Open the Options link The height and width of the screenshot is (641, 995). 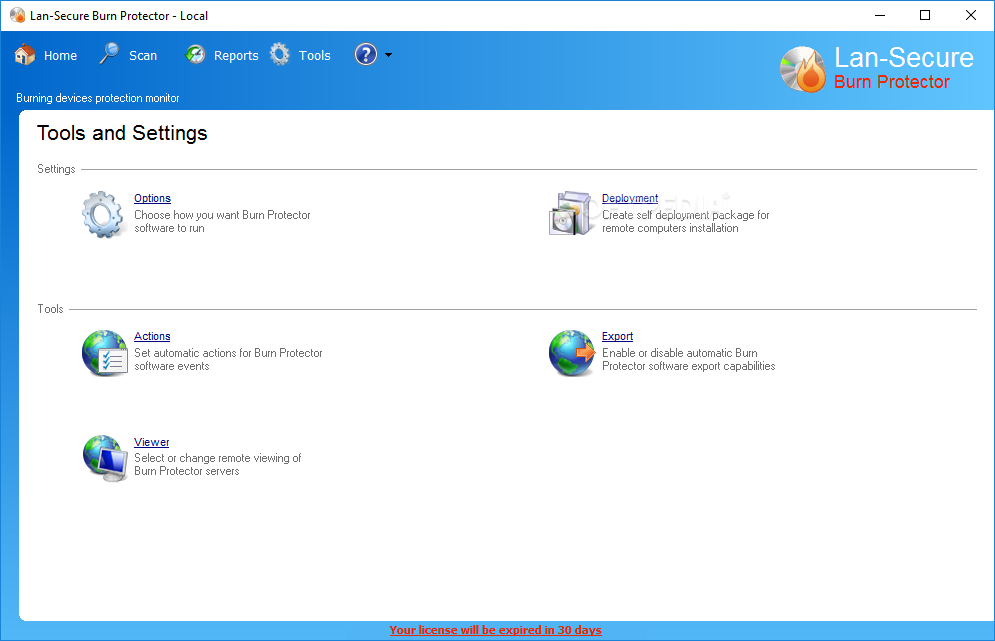[x=152, y=198]
